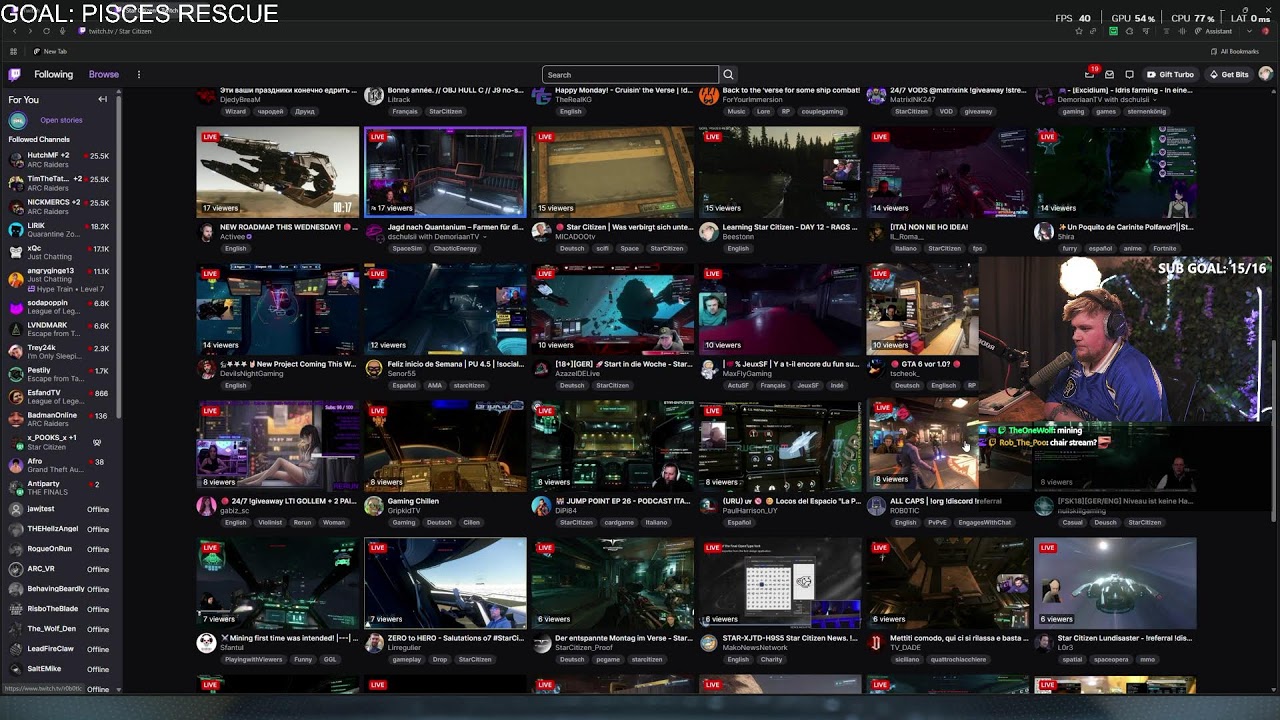Open NEW ROADMAP THIS WEDNESDAY stream thumbnail
This screenshot has width=1280, height=720.
coord(277,171)
